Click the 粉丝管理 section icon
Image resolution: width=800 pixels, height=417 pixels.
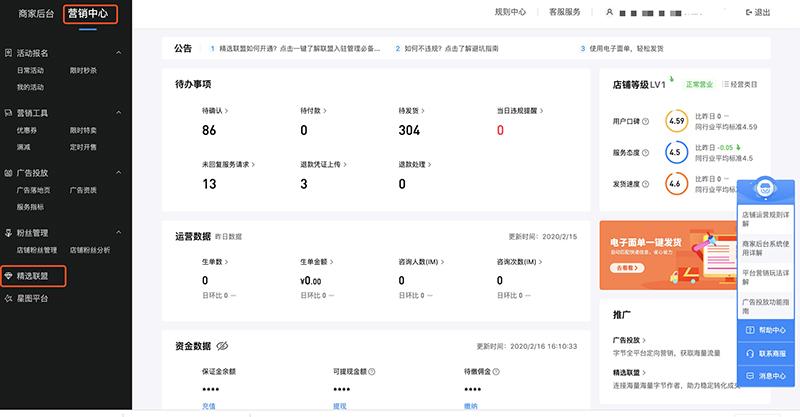tap(8, 232)
